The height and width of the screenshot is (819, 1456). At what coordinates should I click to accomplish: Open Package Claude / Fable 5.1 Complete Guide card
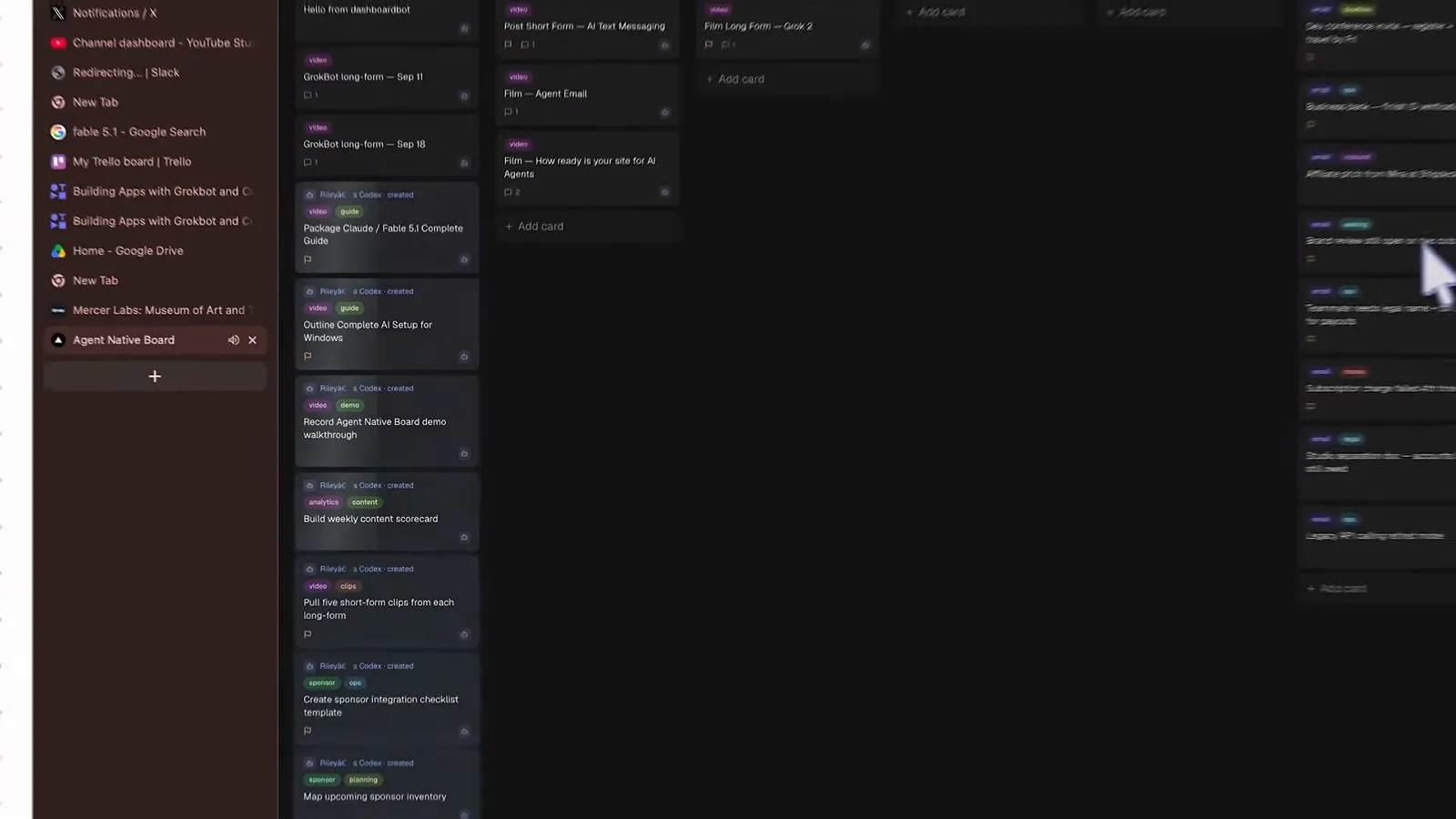click(x=387, y=227)
